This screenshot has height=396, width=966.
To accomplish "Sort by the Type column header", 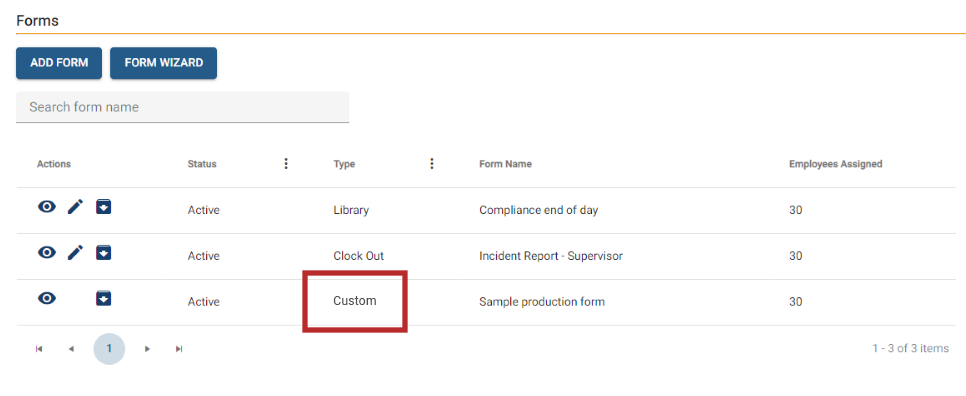I will pyautogui.click(x=344, y=164).
